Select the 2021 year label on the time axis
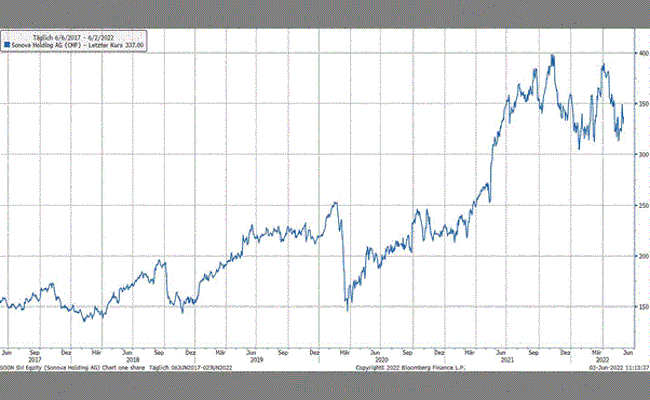 (505, 360)
